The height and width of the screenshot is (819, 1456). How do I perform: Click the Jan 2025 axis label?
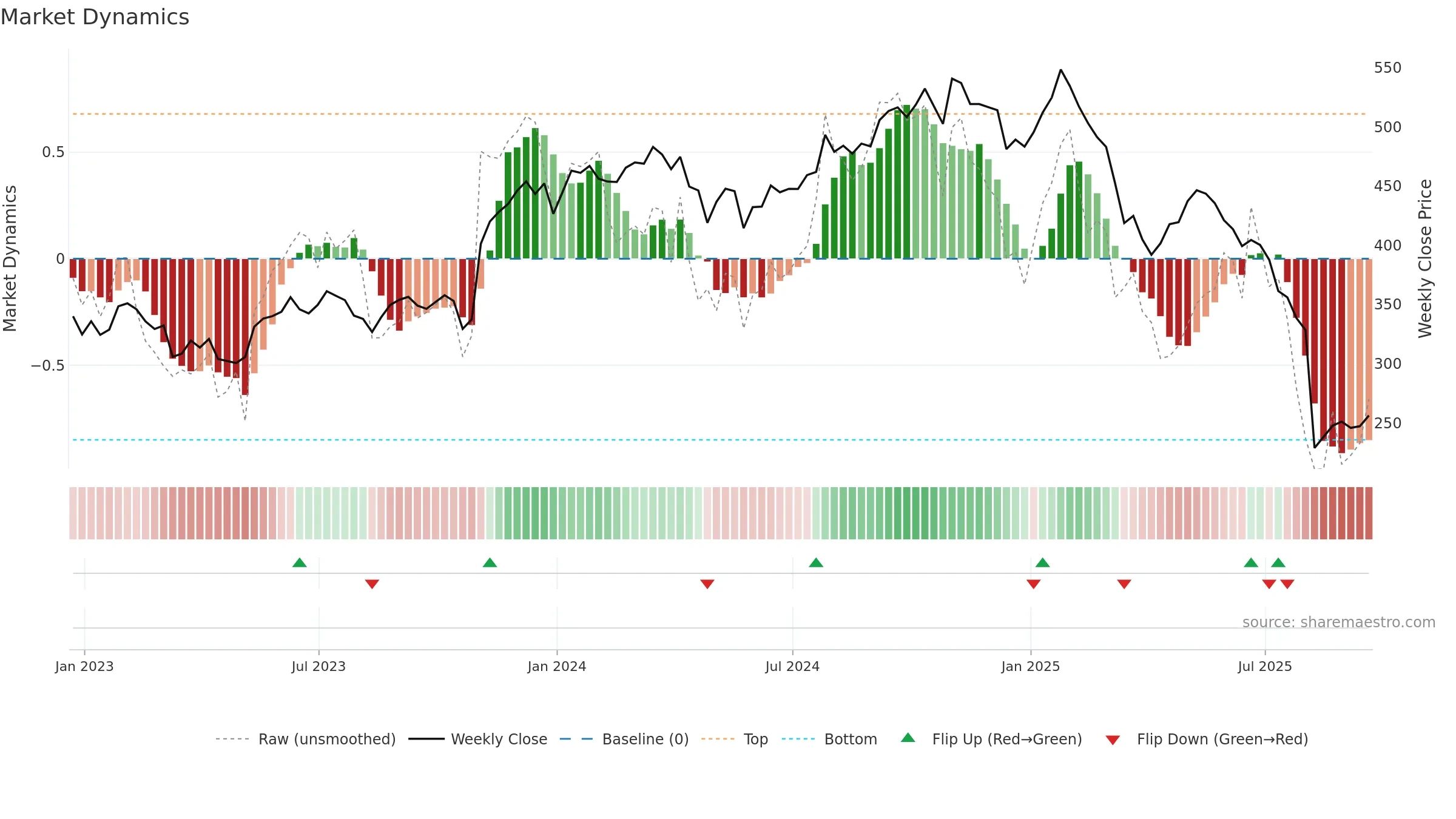coord(1031,666)
